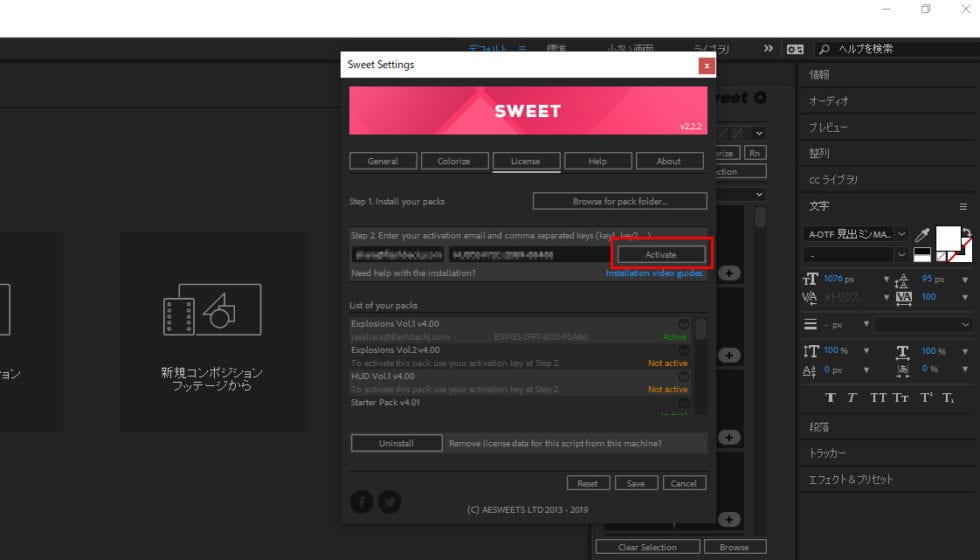The width and height of the screenshot is (980, 560).
Task: Expand the kerning メトリクス dropdown arrow
Action: [x=886, y=298]
